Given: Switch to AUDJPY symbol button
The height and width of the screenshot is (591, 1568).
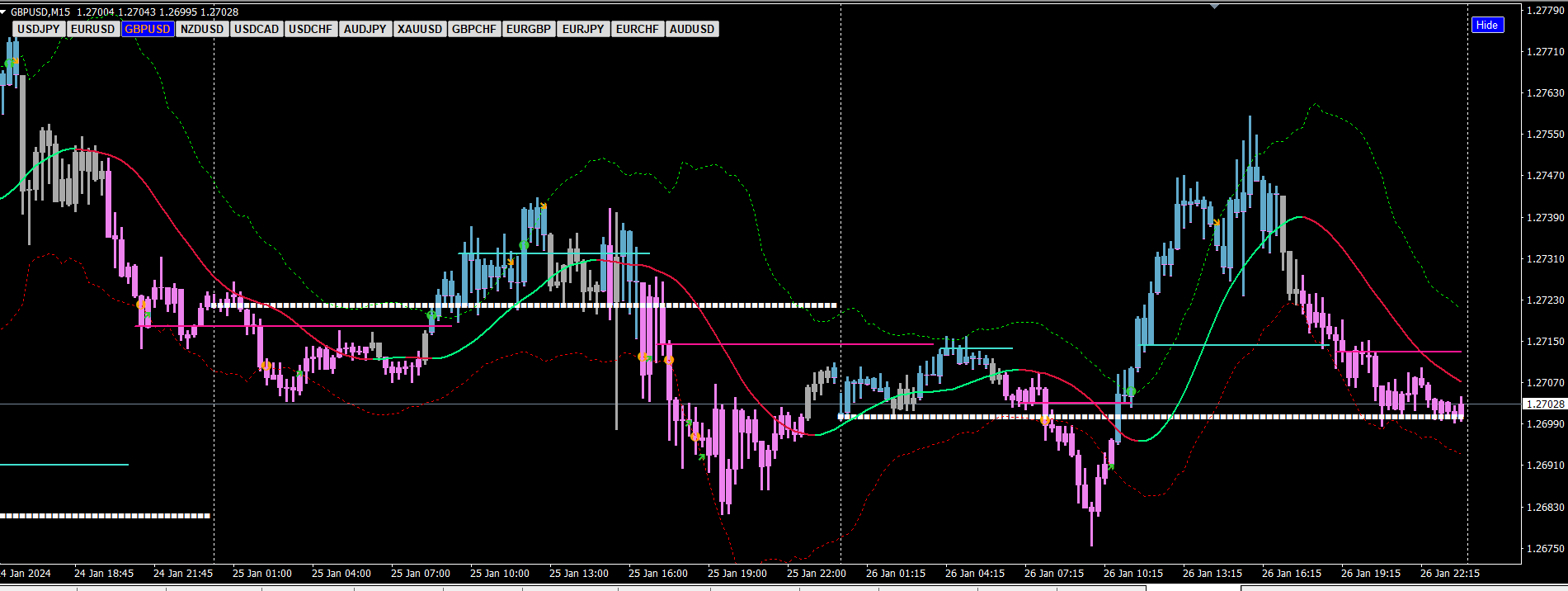Looking at the screenshot, I should tap(365, 29).
